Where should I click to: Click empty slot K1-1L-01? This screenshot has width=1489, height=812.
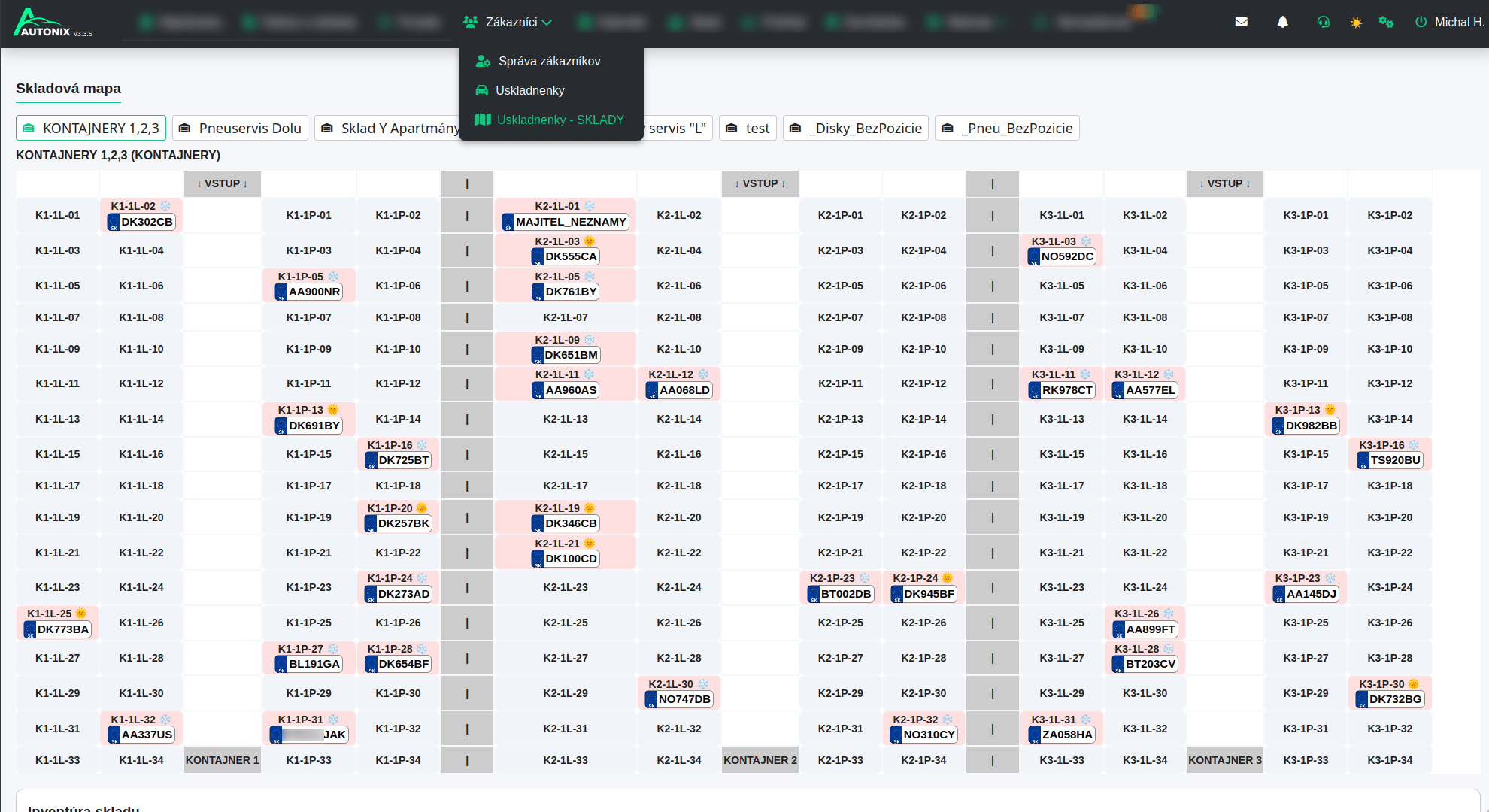click(x=57, y=215)
